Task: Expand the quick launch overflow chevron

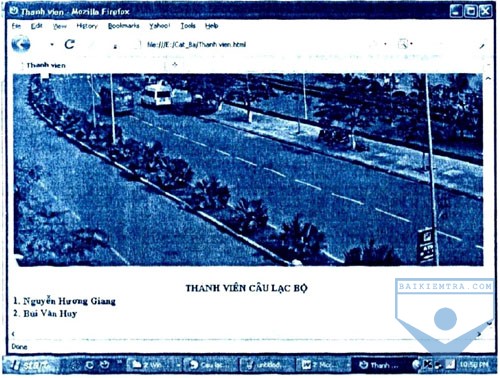Action: (x=119, y=363)
